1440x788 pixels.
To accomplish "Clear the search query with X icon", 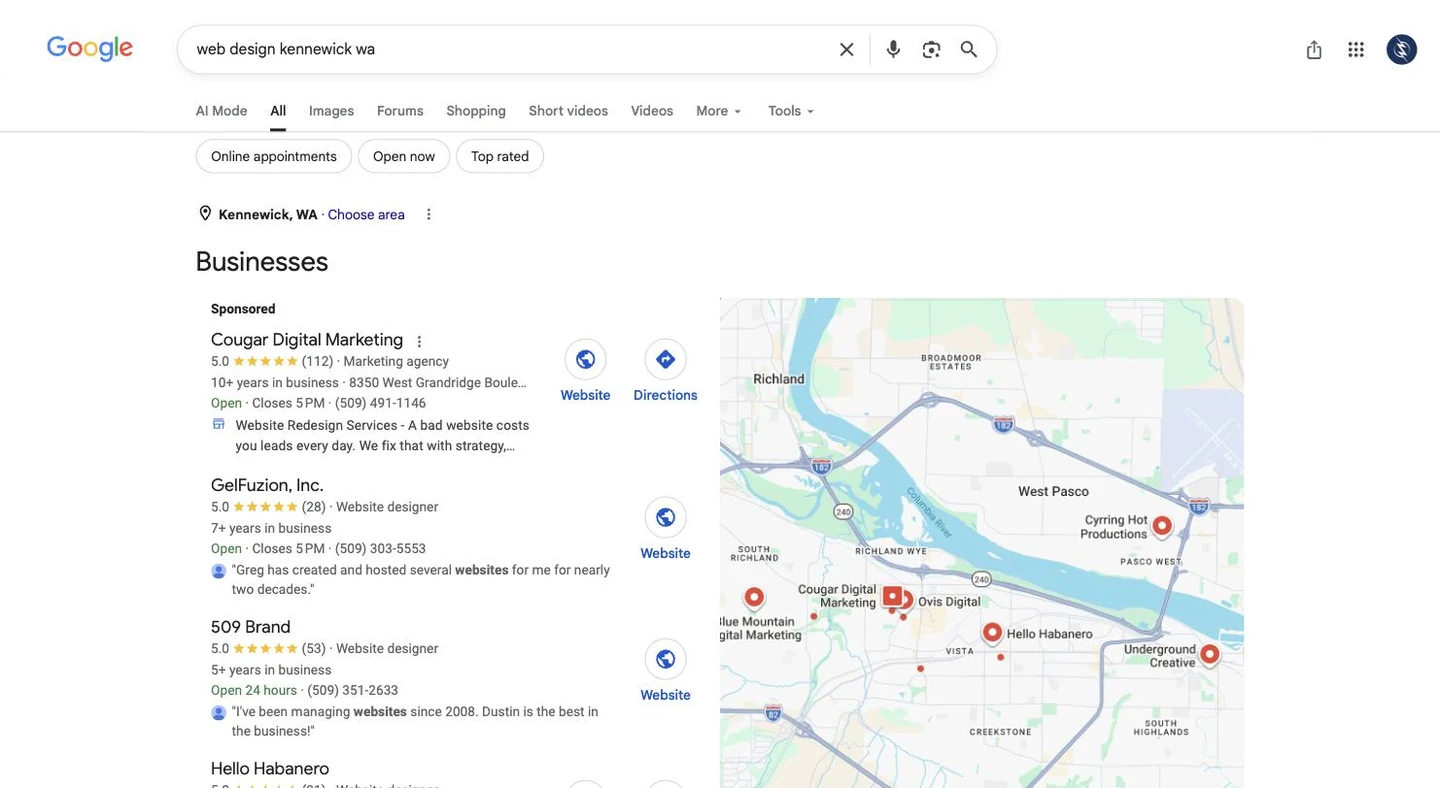I will pyautogui.click(x=846, y=49).
